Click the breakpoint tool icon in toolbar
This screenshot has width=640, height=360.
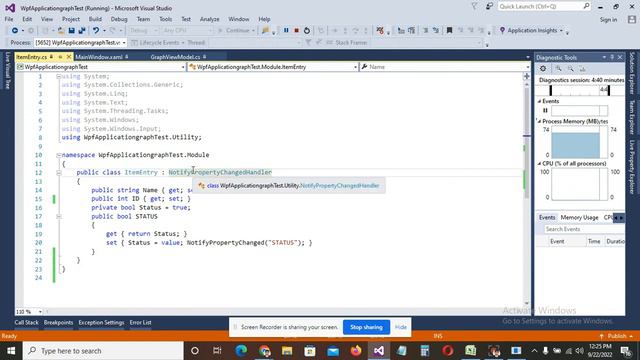[380, 30]
